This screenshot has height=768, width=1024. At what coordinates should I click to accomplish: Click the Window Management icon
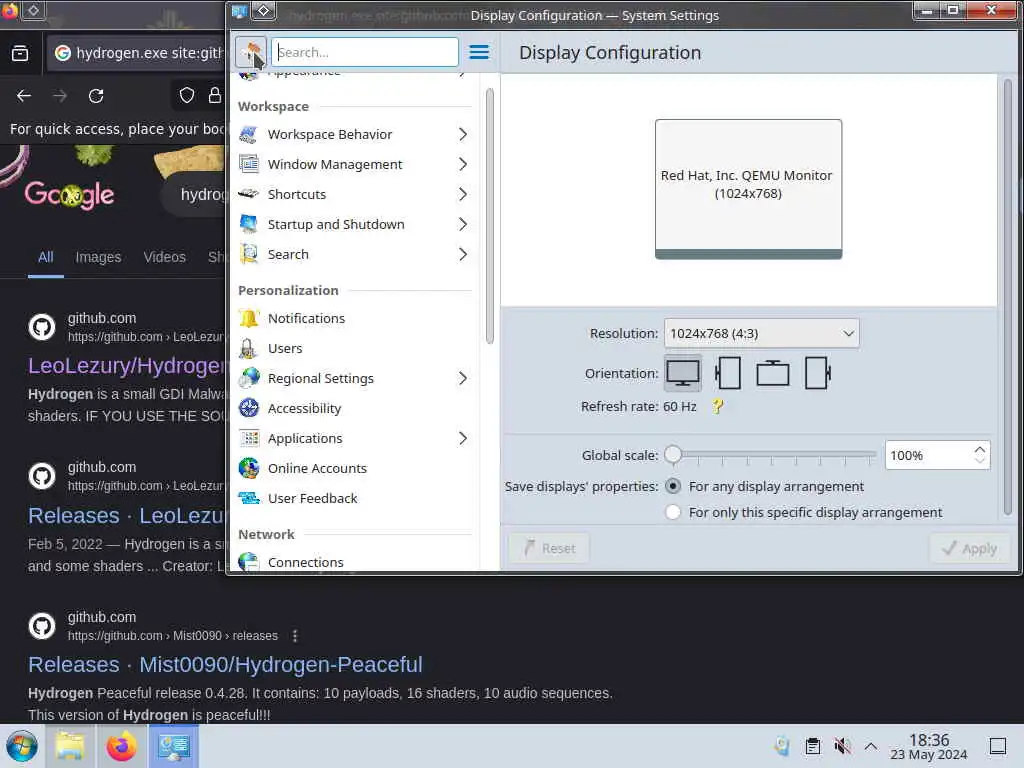[249, 164]
